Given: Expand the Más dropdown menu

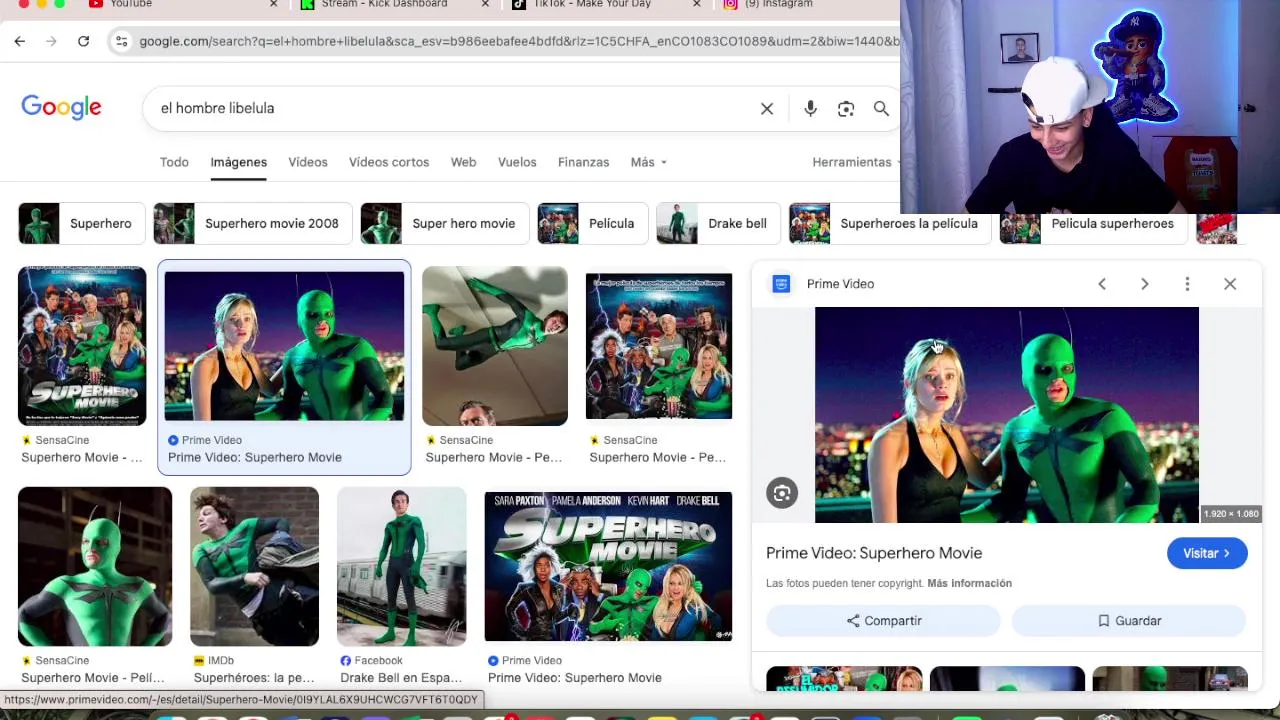Looking at the screenshot, I should [x=648, y=162].
